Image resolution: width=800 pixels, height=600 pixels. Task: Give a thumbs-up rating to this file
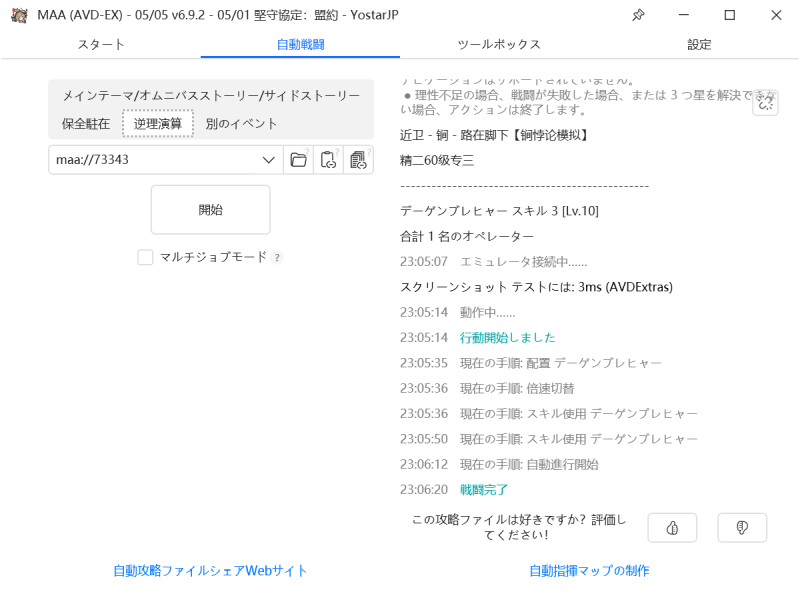tap(672, 528)
